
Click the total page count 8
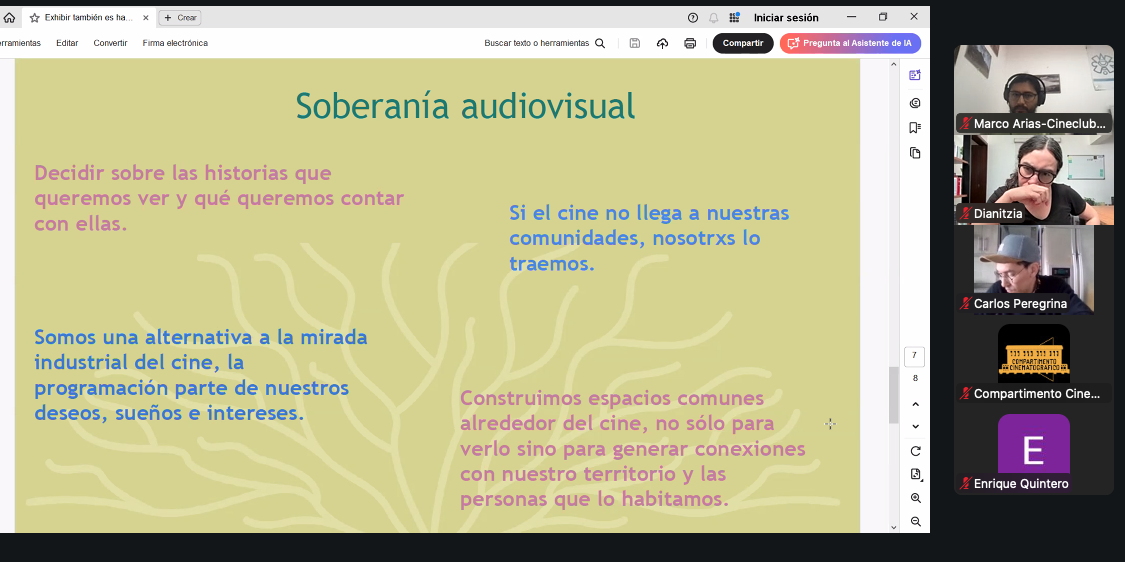click(915, 378)
